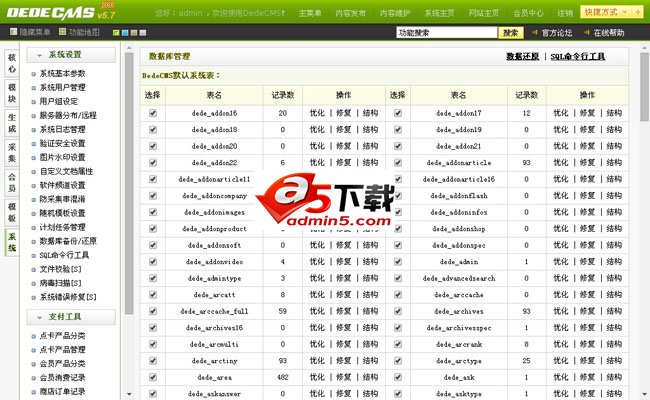Click the speaker icon beside 在线帮助
Screen dimensions: 650x400
point(587,32)
